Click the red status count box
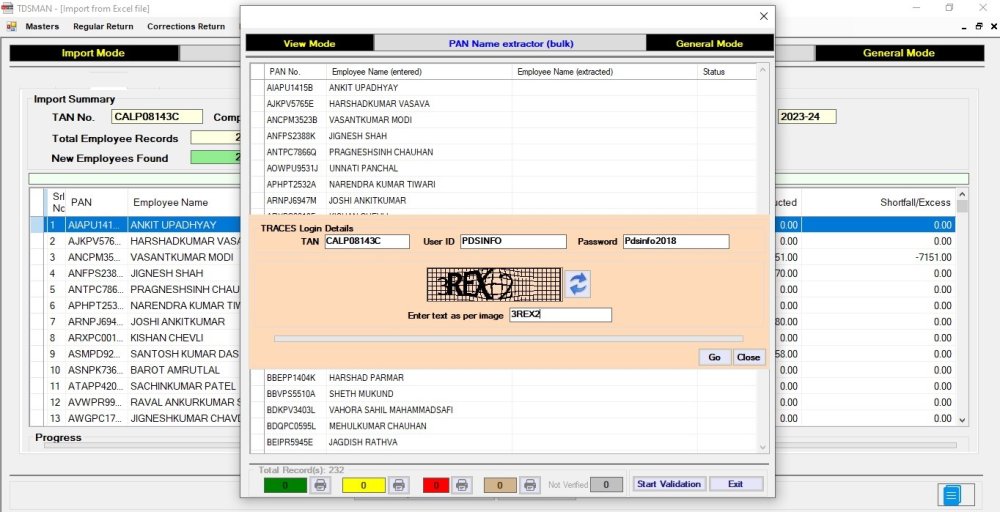1000x512 pixels. [436, 485]
